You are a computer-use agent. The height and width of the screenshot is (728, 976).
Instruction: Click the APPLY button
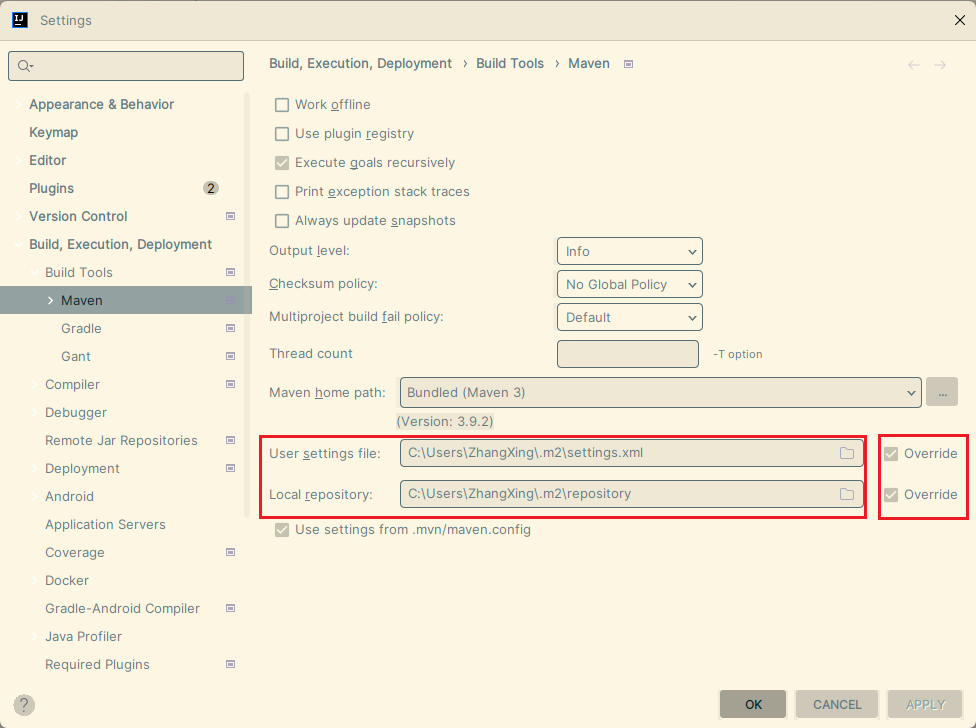coord(926,704)
